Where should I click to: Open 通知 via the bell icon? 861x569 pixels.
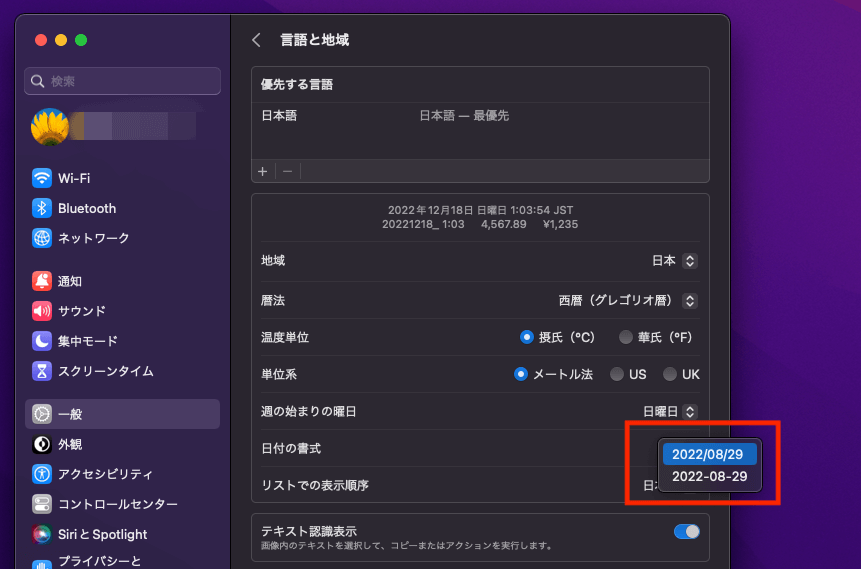click(42, 281)
